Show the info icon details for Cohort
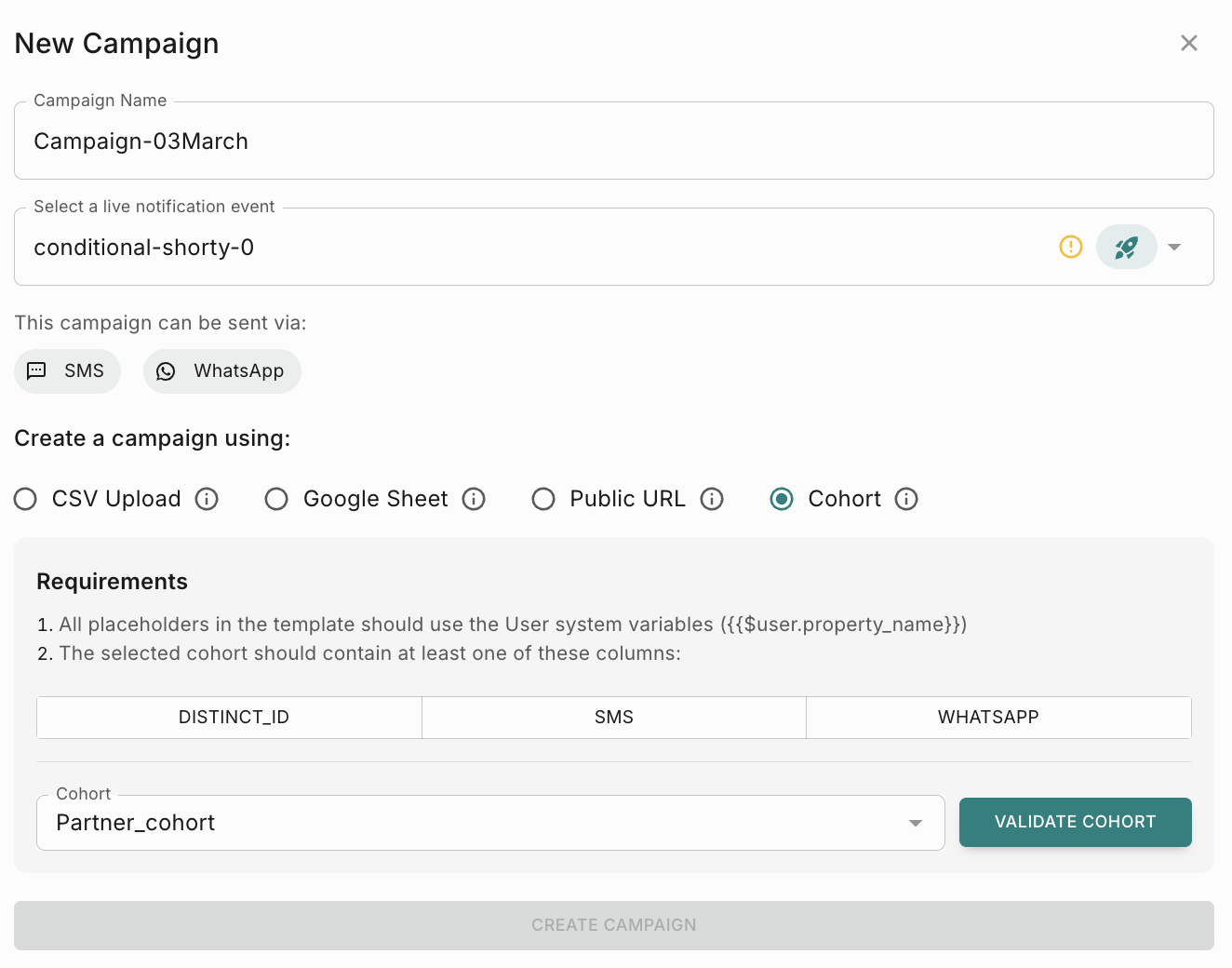 click(x=906, y=499)
